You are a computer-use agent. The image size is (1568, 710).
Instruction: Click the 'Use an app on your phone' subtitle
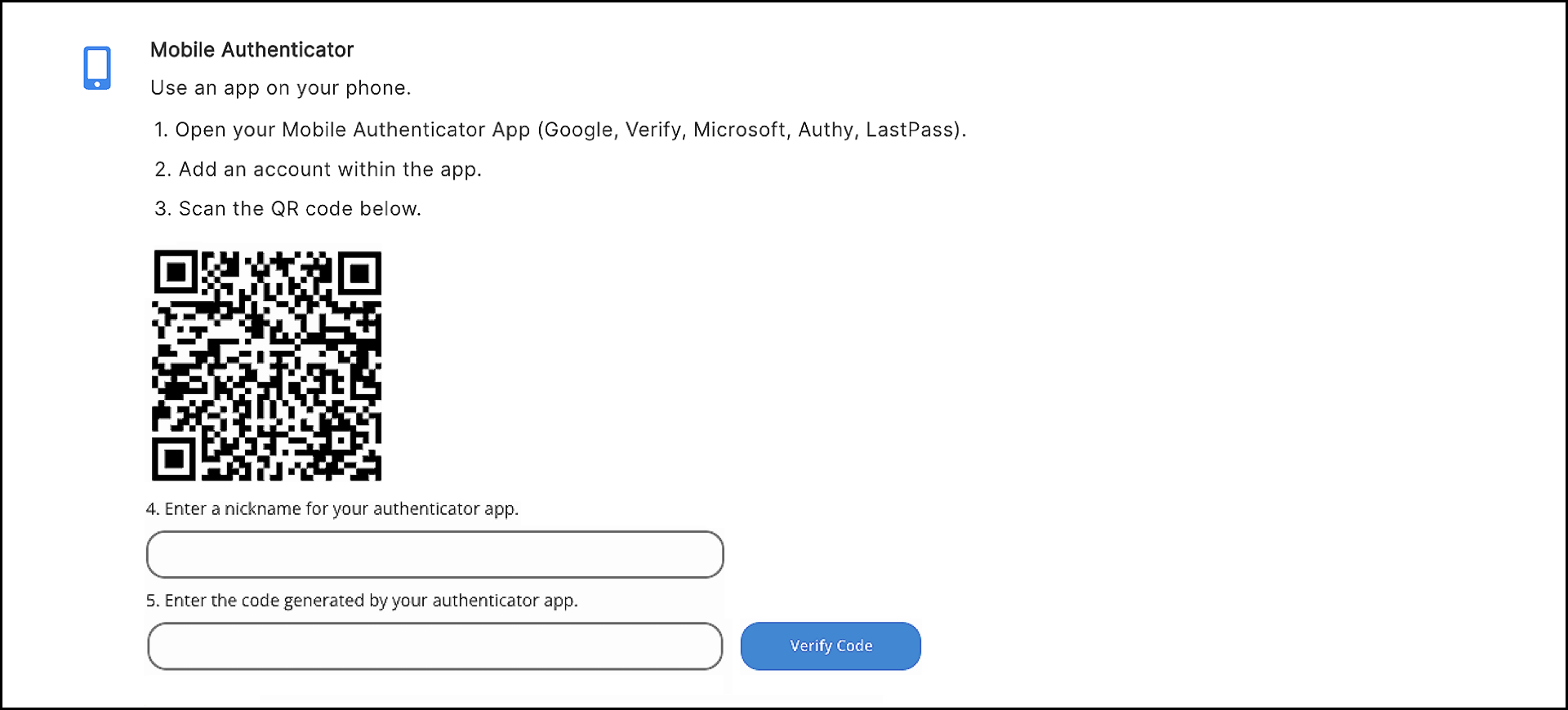[x=280, y=87]
